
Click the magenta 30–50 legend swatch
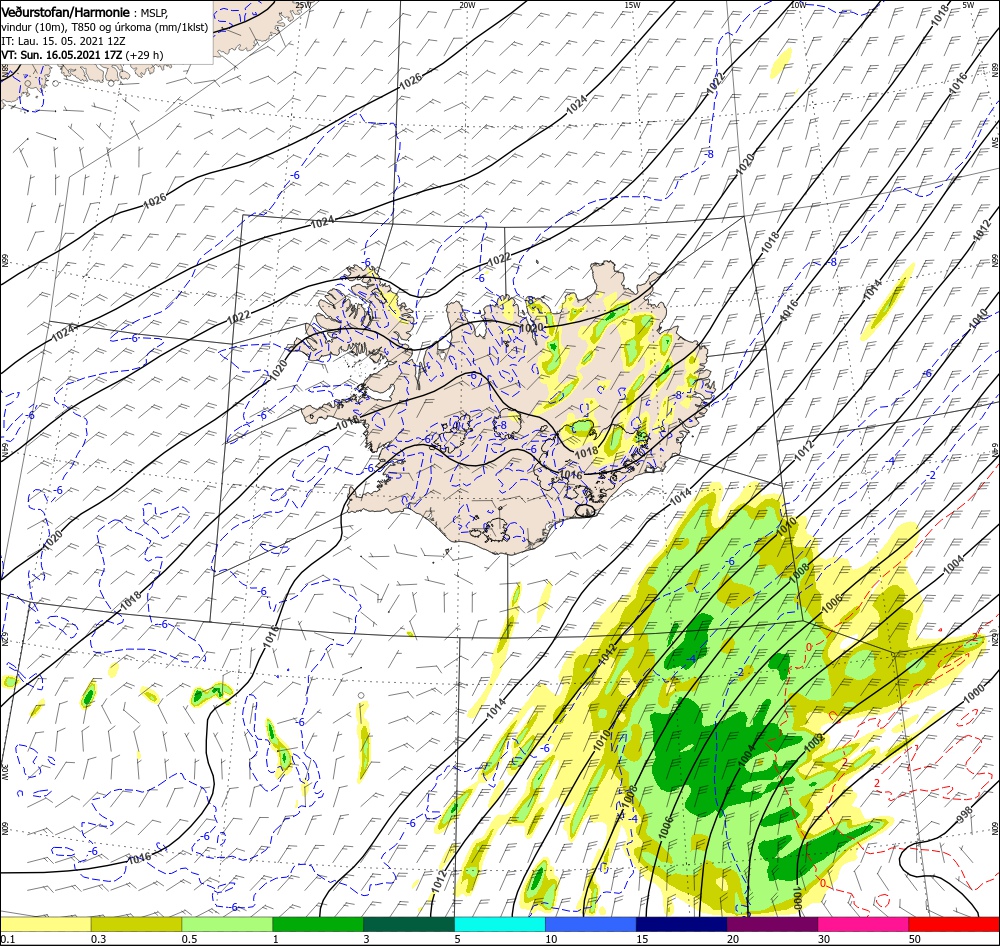click(863, 924)
